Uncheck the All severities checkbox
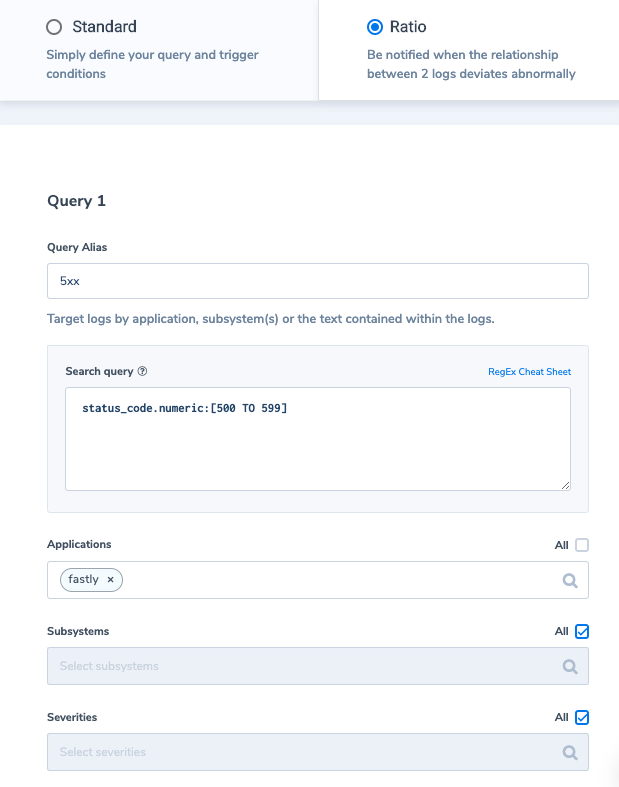 pyautogui.click(x=582, y=717)
